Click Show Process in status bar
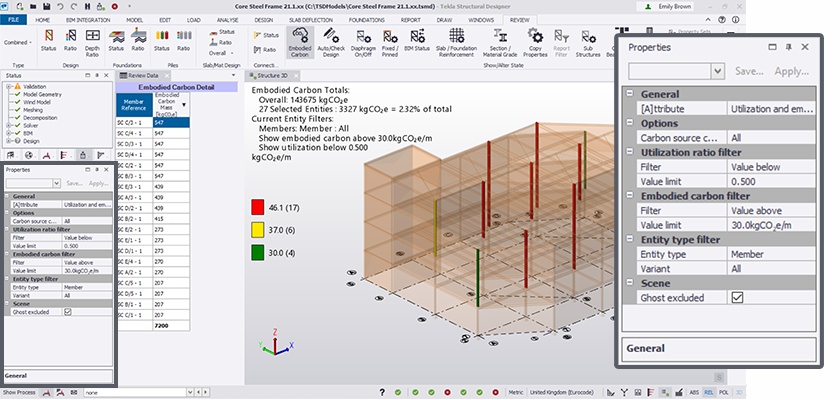The width and height of the screenshot is (840, 400). tap(19, 393)
